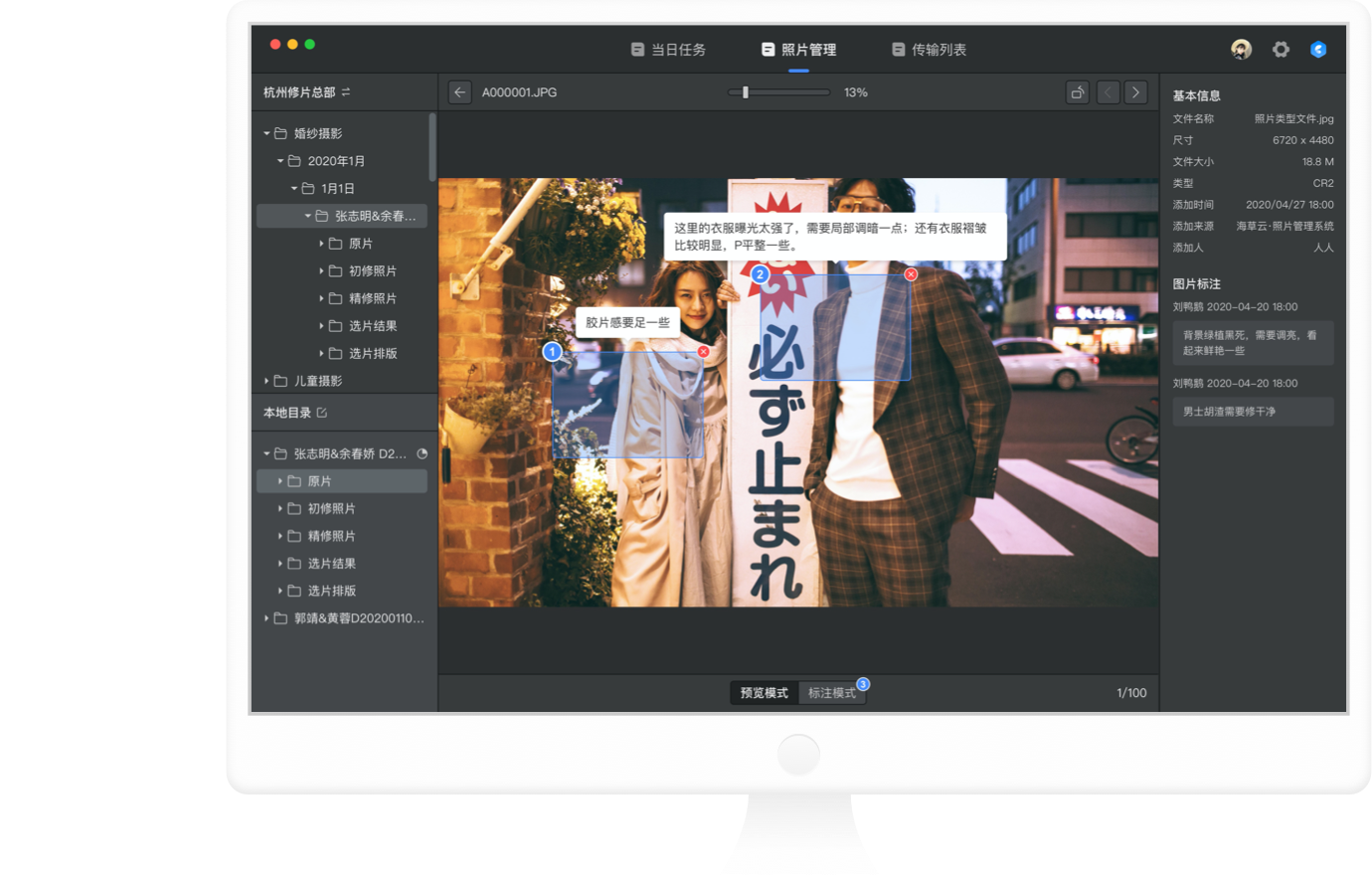Click the 基本信息 section heading
The height and width of the screenshot is (875, 1372).
(1196, 96)
